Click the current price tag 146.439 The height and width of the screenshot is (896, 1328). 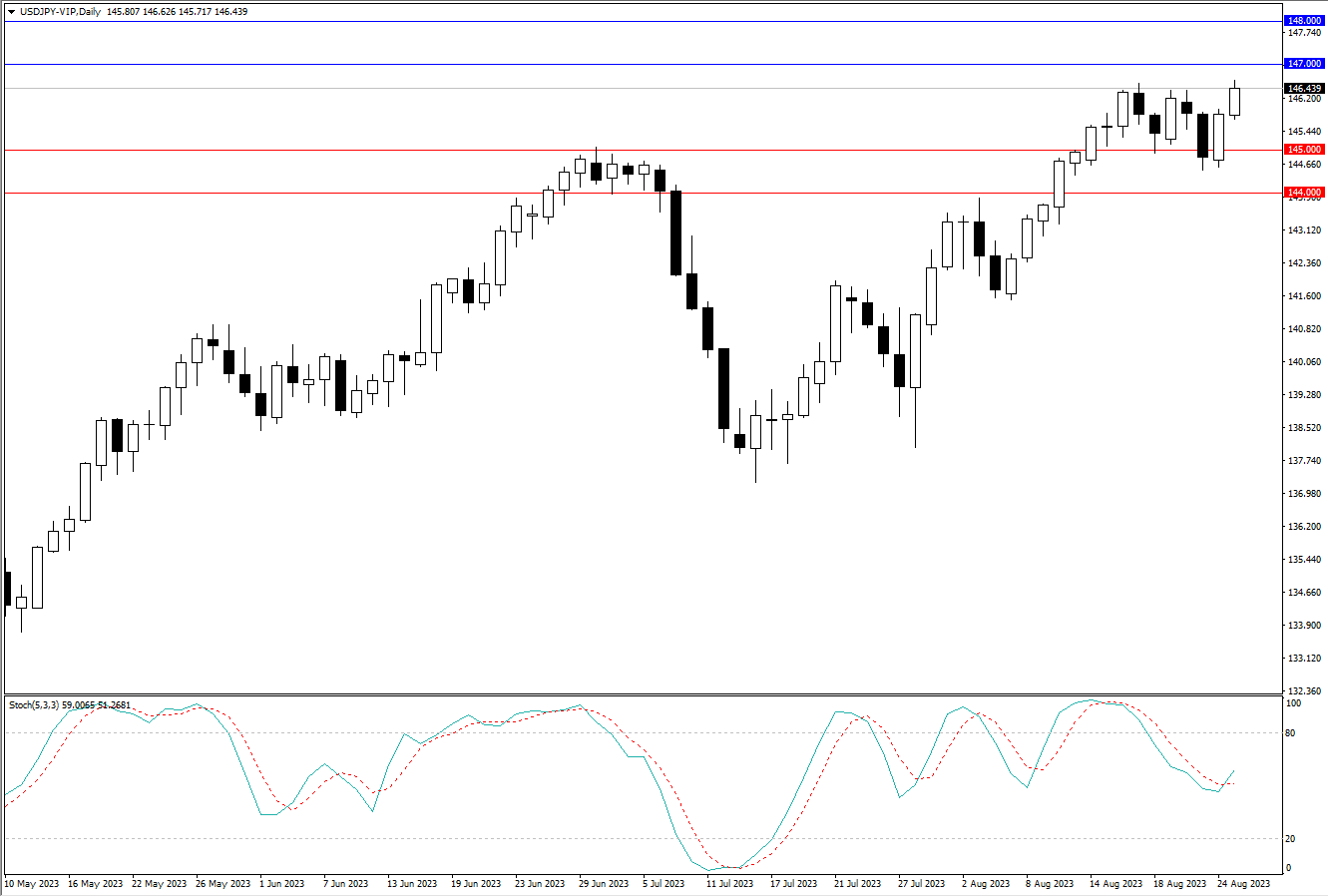[1304, 89]
